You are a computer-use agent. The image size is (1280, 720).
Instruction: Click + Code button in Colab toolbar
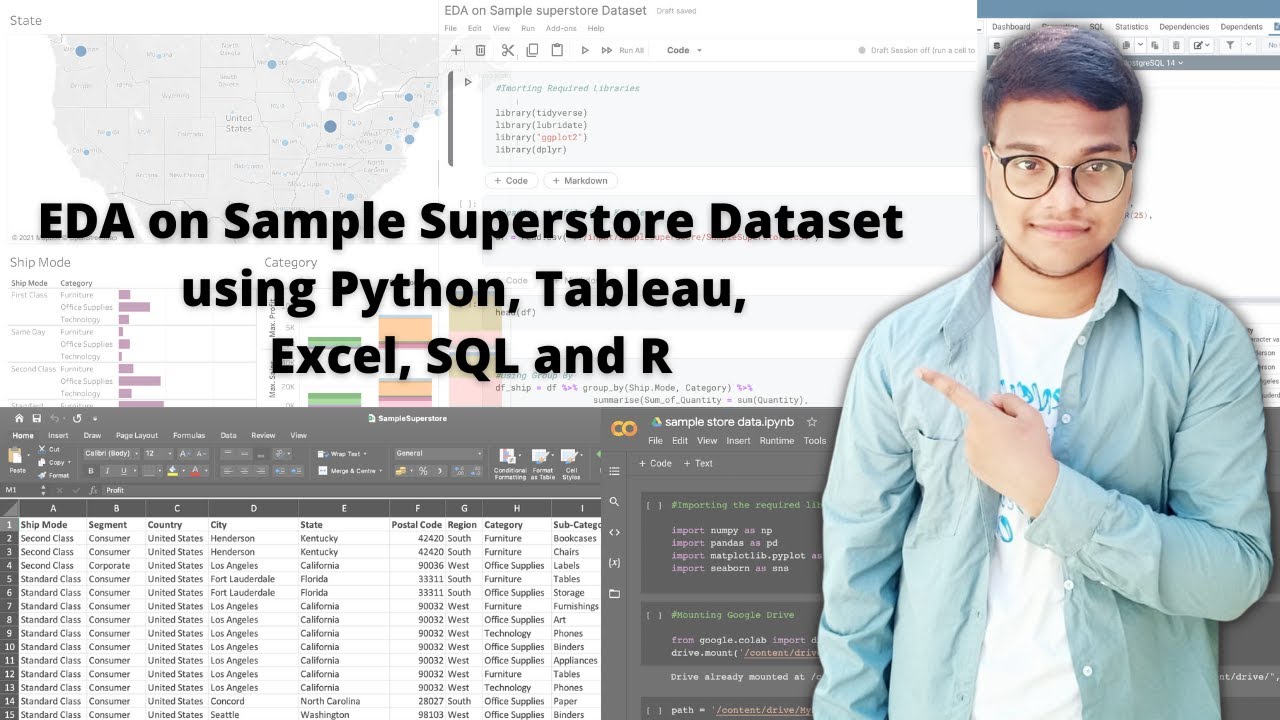pos(655,463)
